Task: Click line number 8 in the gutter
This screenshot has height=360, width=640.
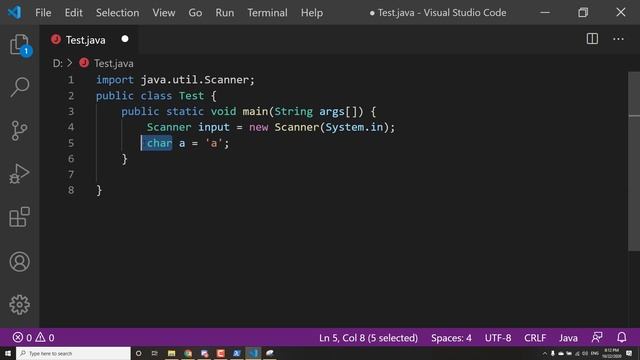Action: pyautogui.click(x=71, y=190)
